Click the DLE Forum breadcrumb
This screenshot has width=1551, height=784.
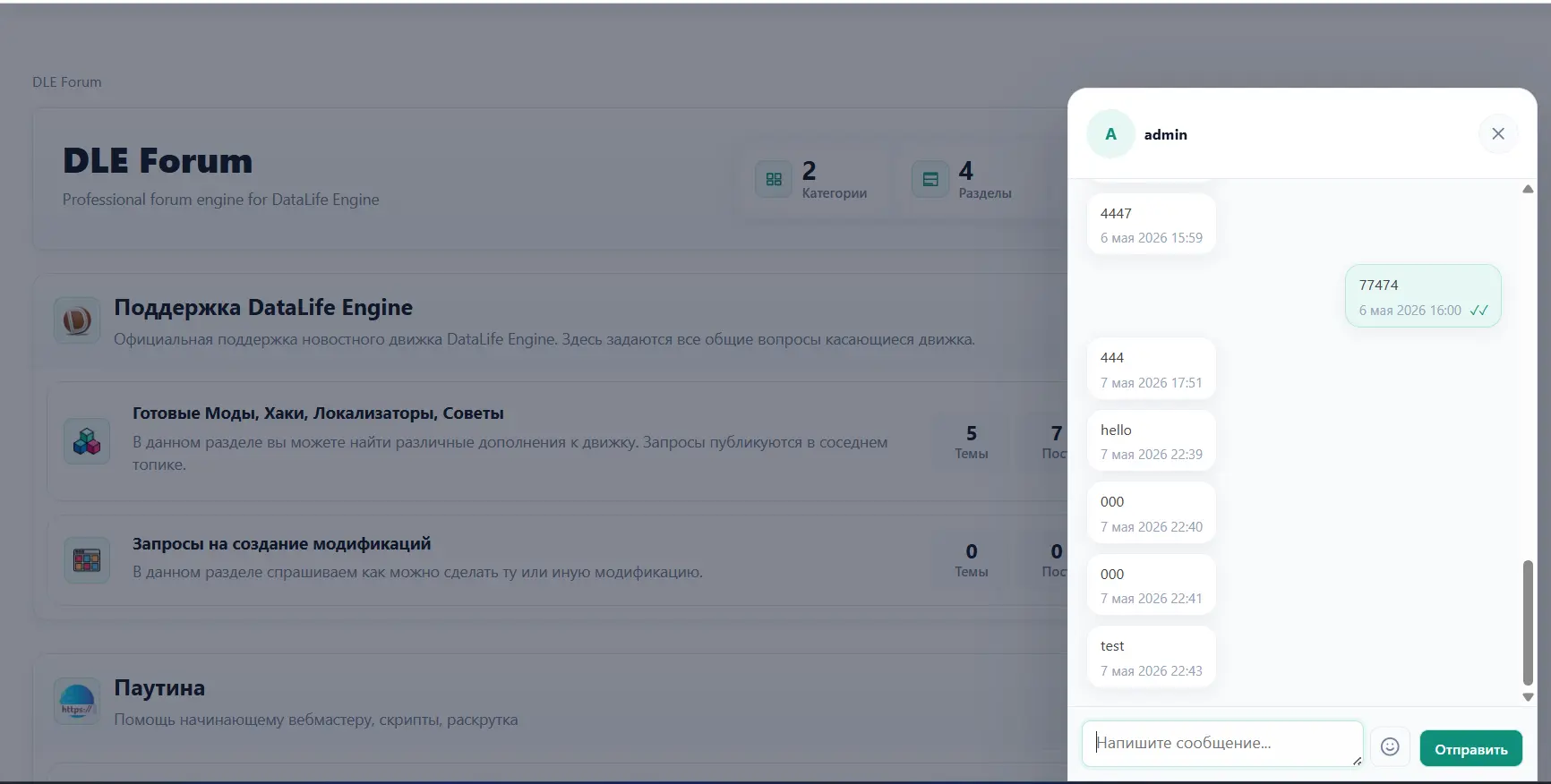click(x=67, y=82)
